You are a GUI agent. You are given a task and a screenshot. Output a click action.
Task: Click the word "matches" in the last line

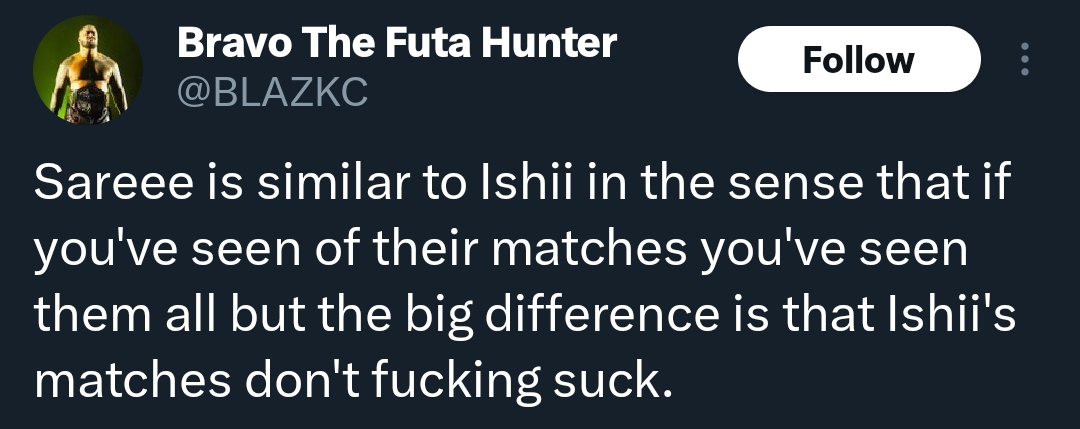coord(132,381)
